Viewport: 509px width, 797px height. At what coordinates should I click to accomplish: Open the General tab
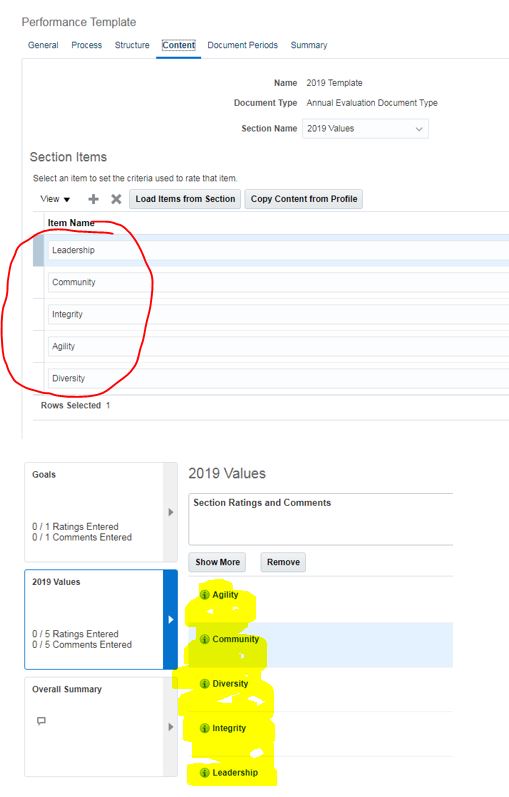(43, 45)
